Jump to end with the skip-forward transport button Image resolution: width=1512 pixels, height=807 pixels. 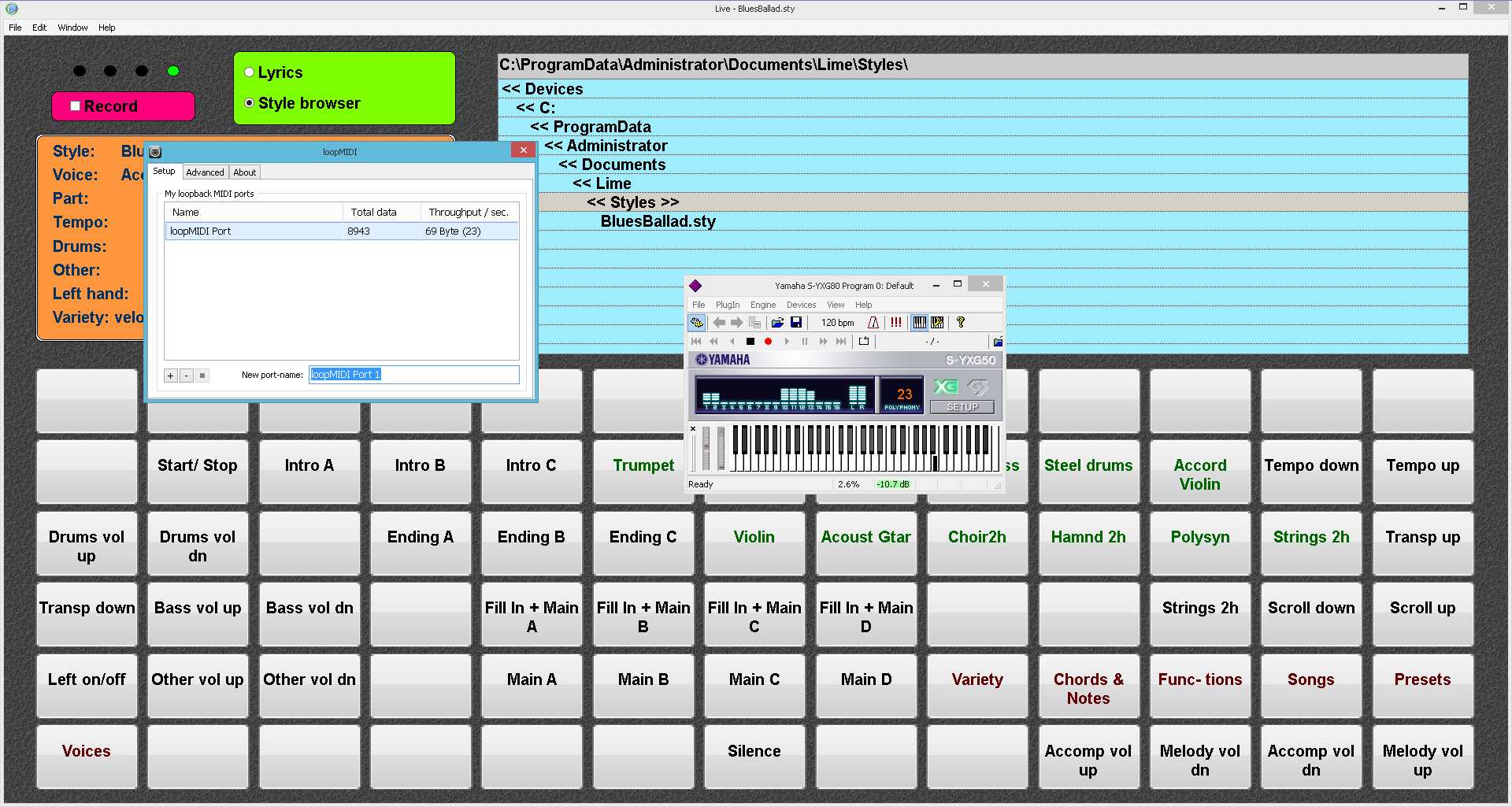(x=841, y=342)
